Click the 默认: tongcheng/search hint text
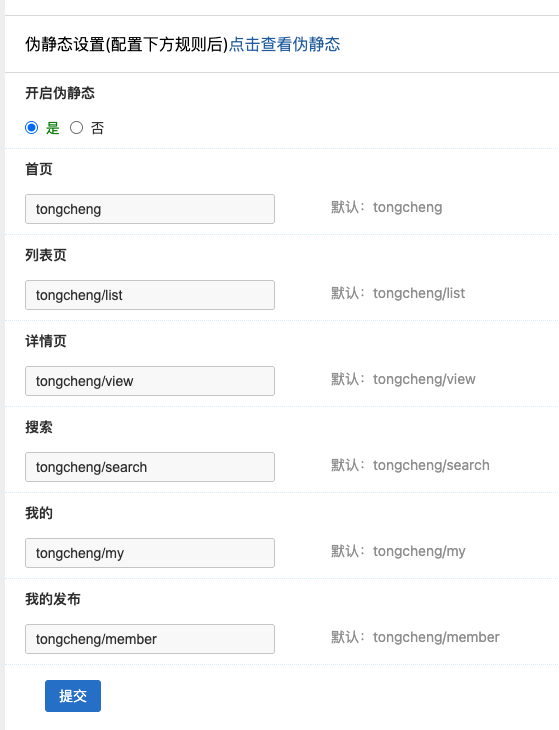This screenshot has width=559, height=730. coord(410,465)
